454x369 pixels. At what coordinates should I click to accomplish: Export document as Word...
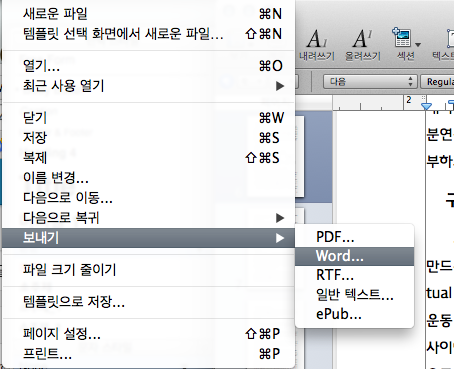(x=354, y=256)
